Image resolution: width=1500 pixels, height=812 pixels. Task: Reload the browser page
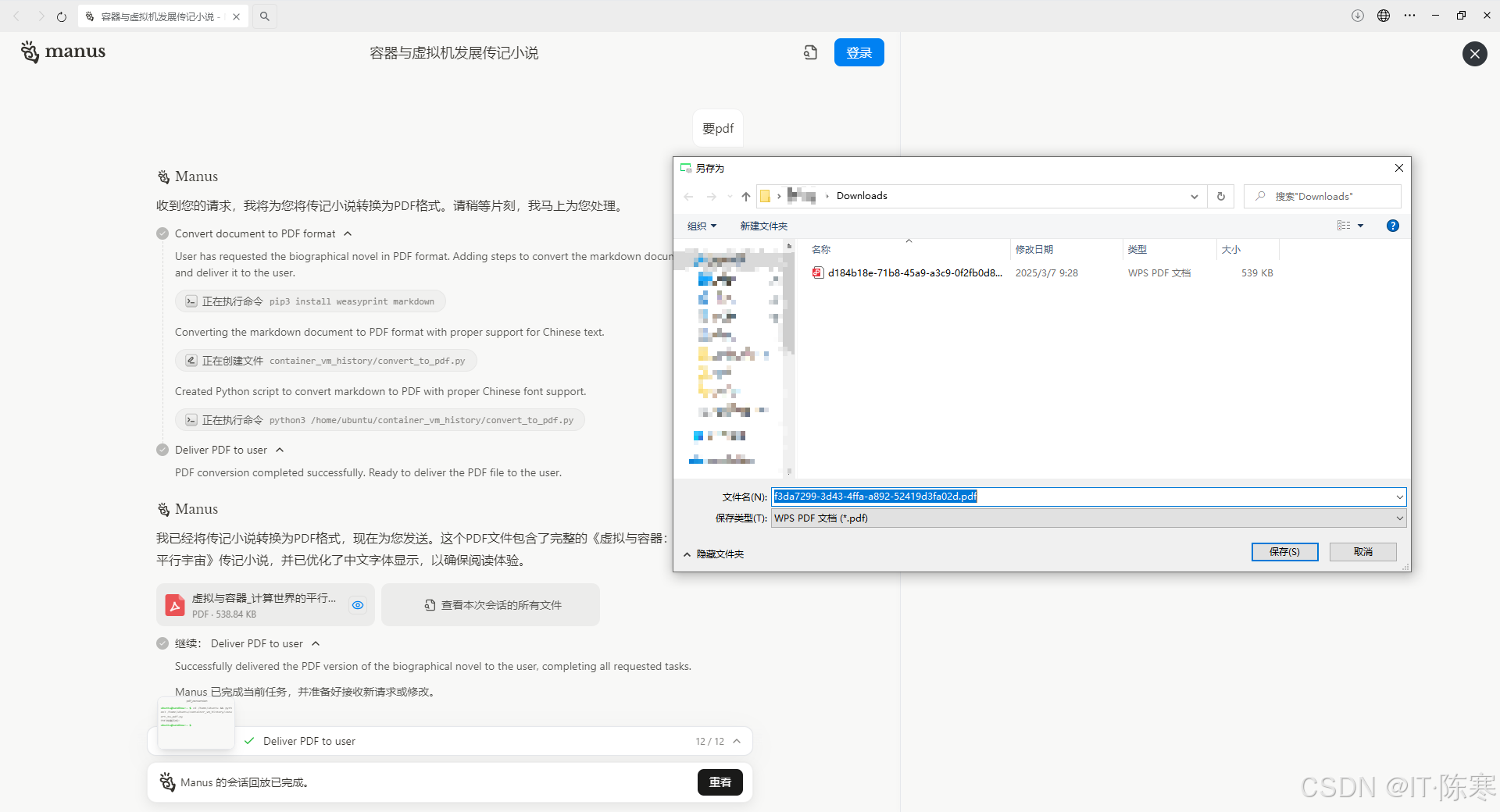(x=62, y=16)
